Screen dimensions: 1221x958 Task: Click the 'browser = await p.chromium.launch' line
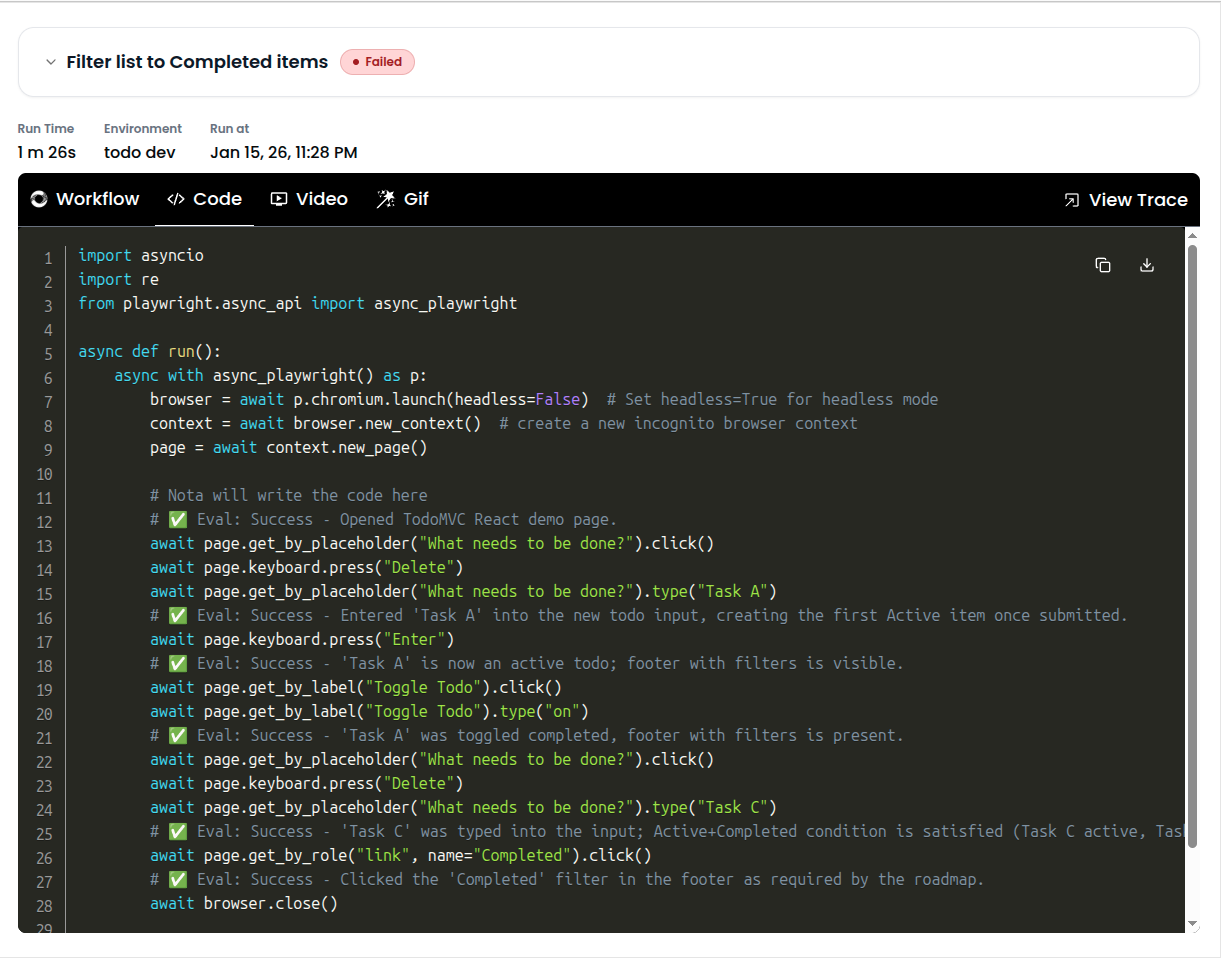[x=544, y=400]
